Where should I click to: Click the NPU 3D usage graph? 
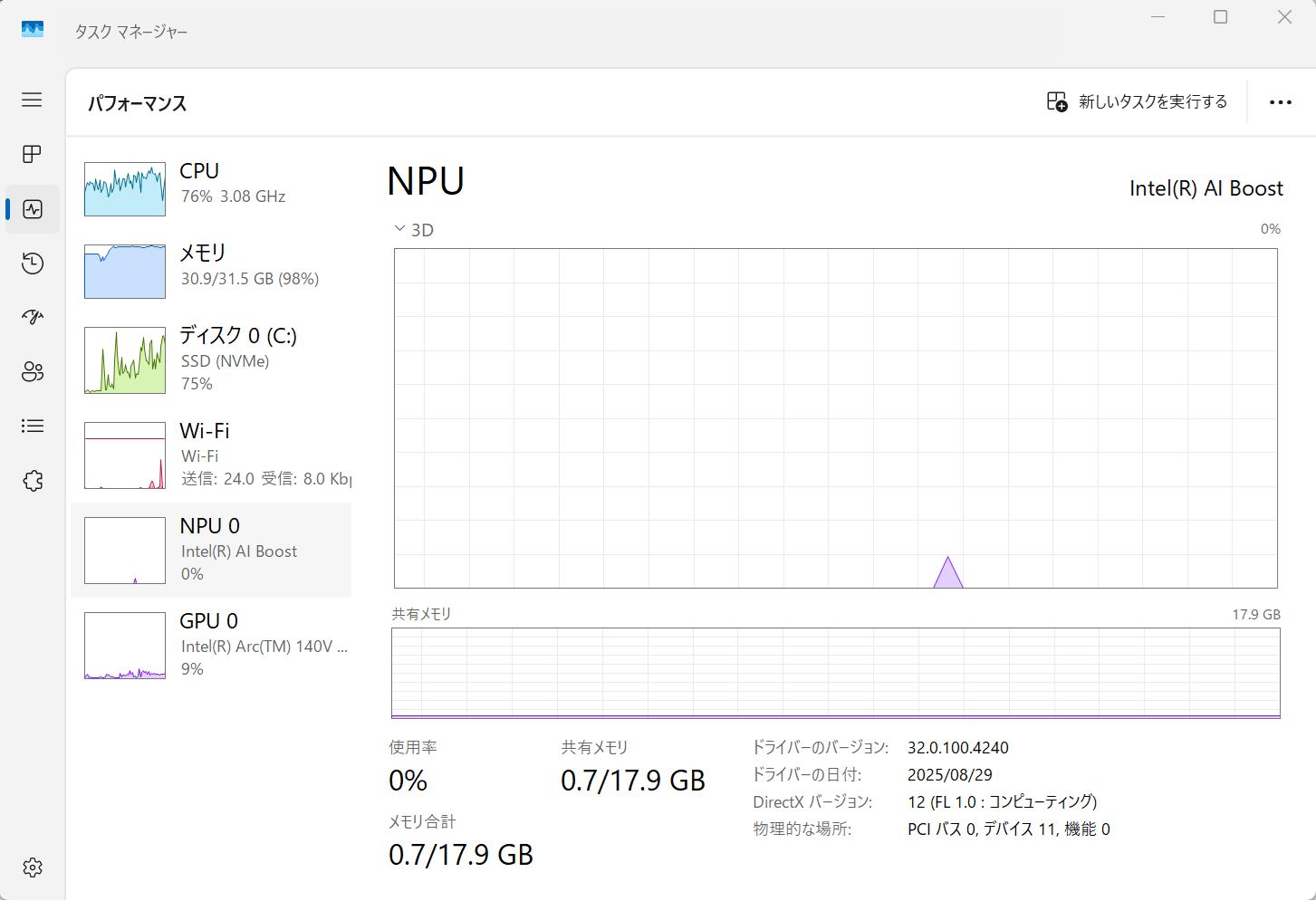[836, 418]
